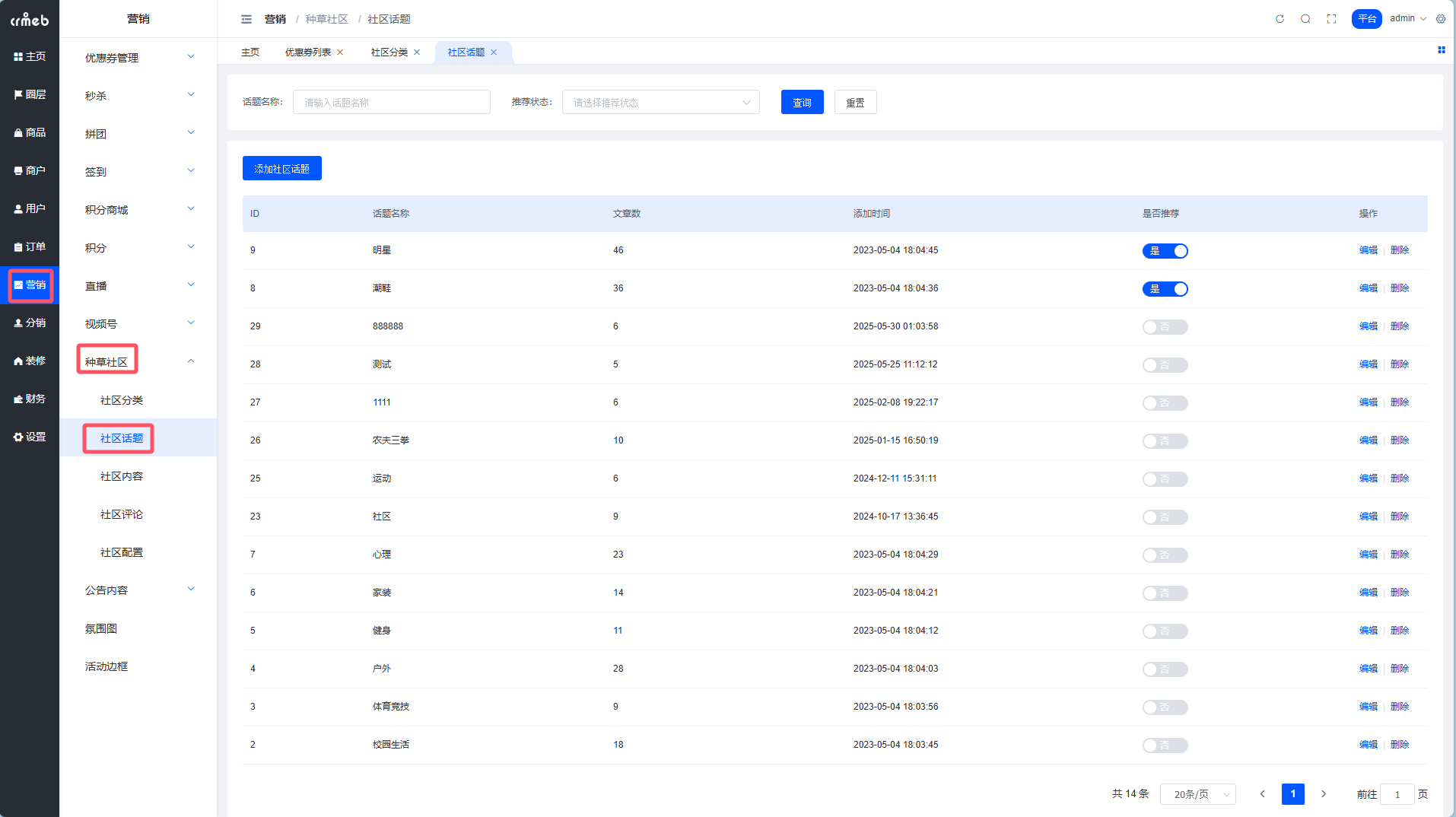The height and width of the screenshot is (817, 1456).
Task: Close the 优惠券列表 tab
Action: click(340, 52)
